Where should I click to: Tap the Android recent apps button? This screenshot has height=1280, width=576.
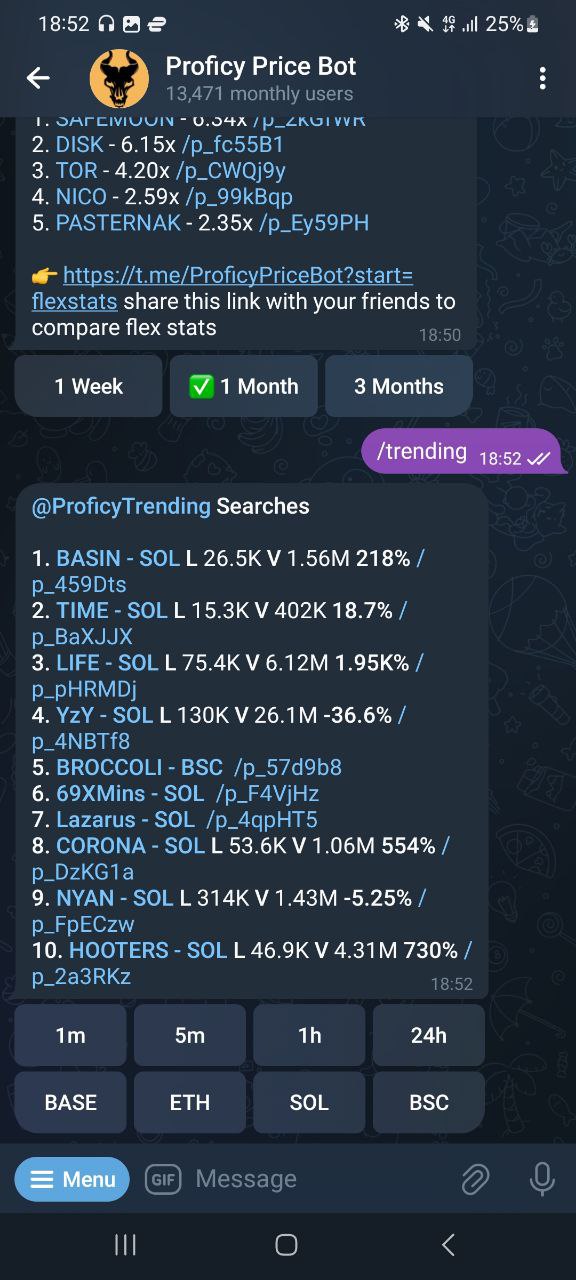point(125,1244)
